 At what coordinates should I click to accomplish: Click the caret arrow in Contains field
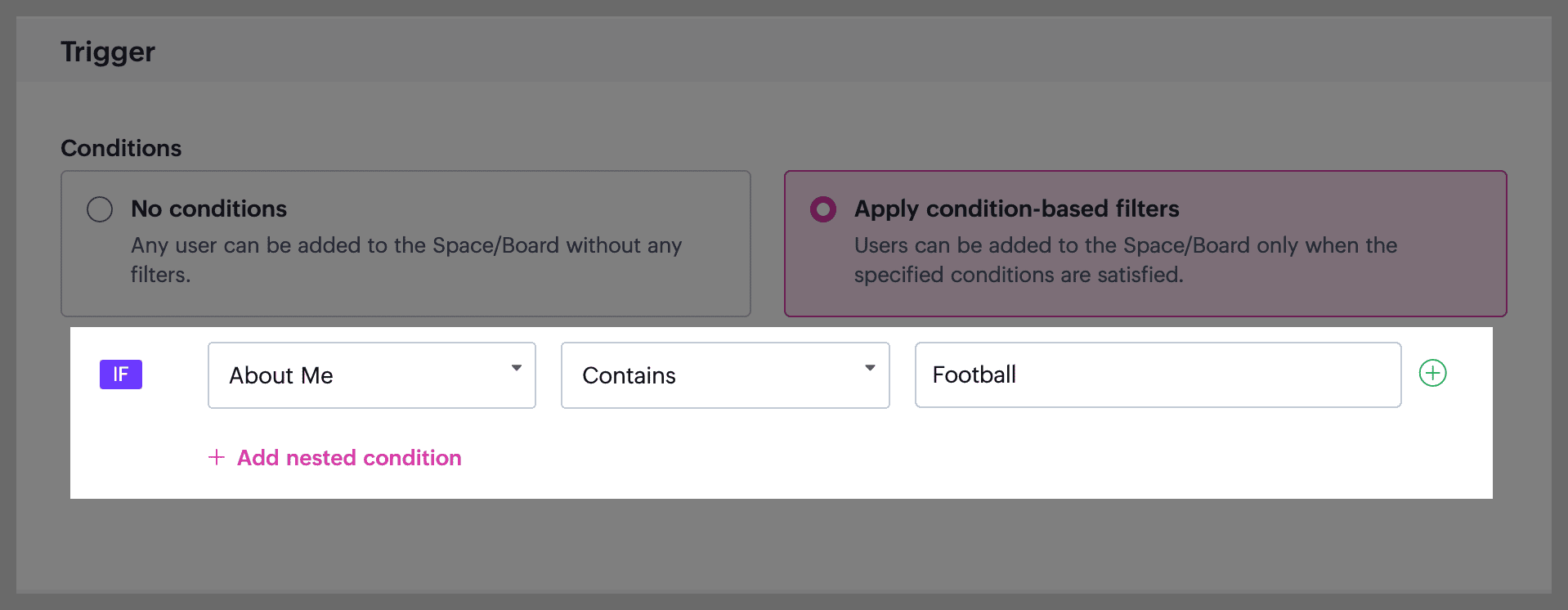click(870, 368)
